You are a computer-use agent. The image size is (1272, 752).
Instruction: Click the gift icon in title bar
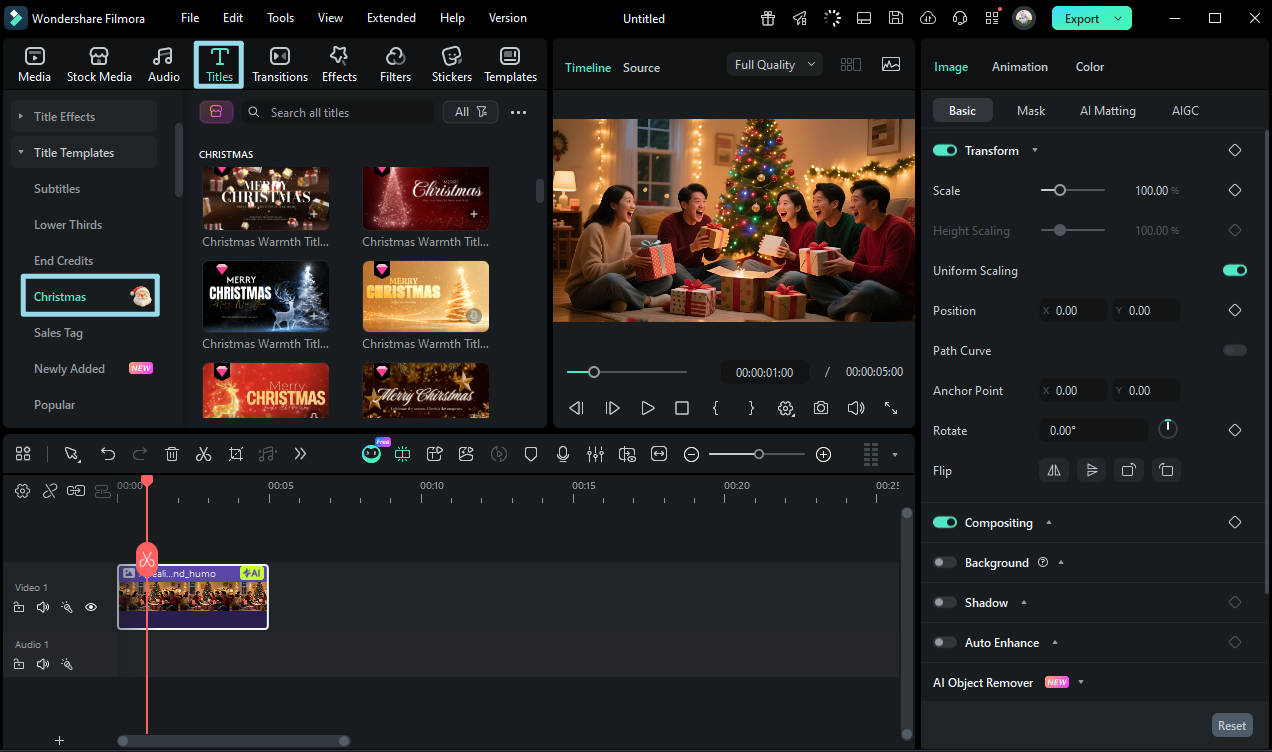tap(768, 18)
